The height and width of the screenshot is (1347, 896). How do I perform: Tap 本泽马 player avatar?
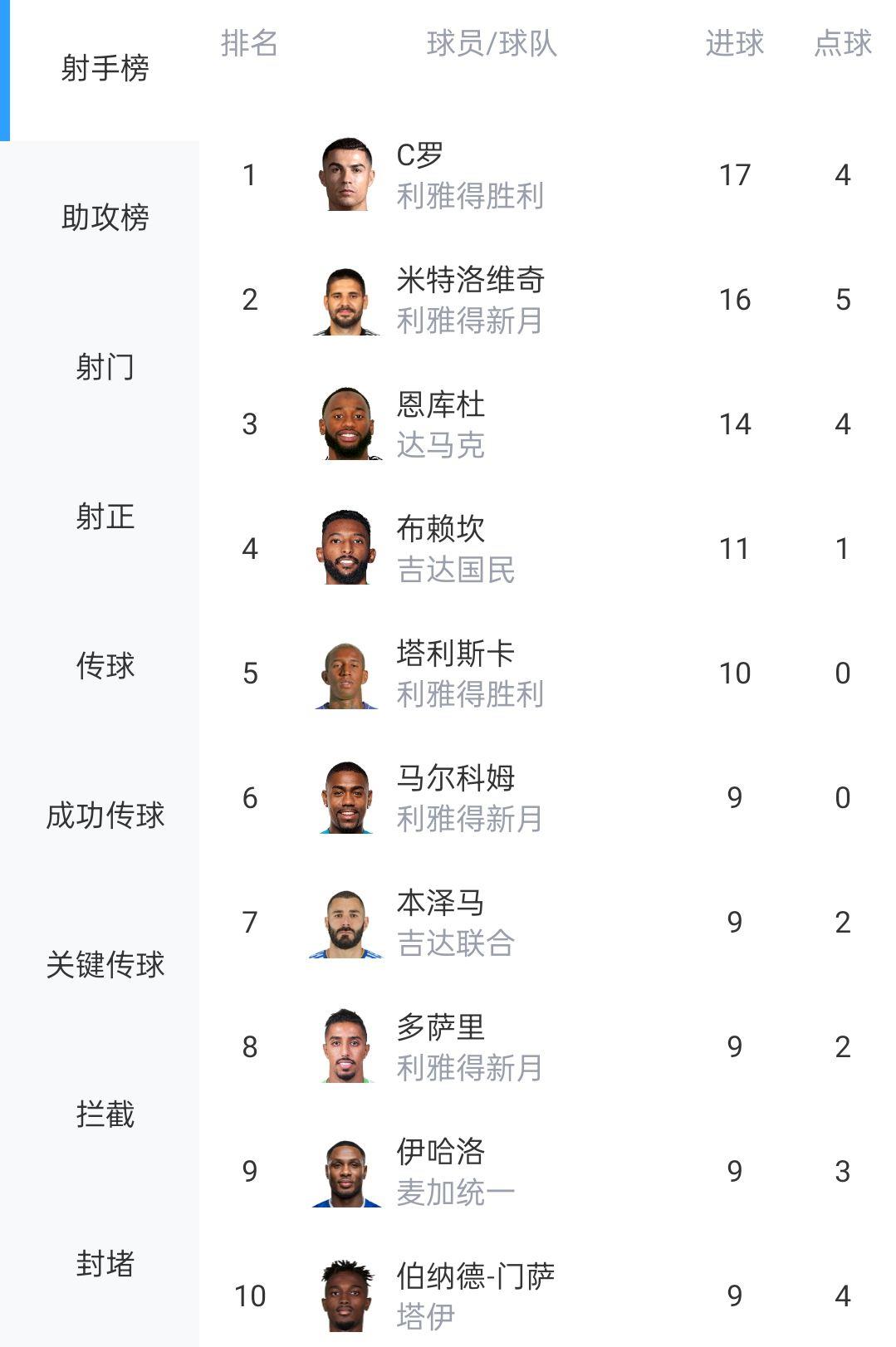[x=346, y=922]
